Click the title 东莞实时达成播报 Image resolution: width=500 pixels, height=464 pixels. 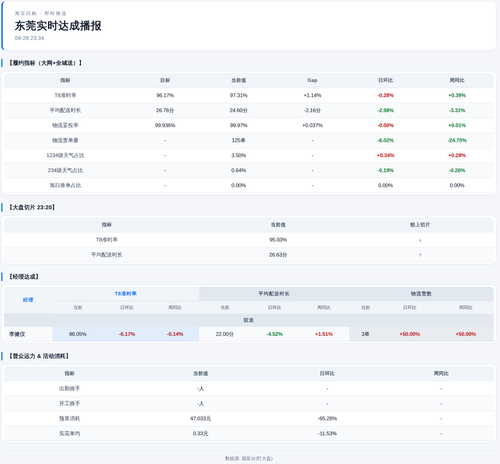coord(58,26)
